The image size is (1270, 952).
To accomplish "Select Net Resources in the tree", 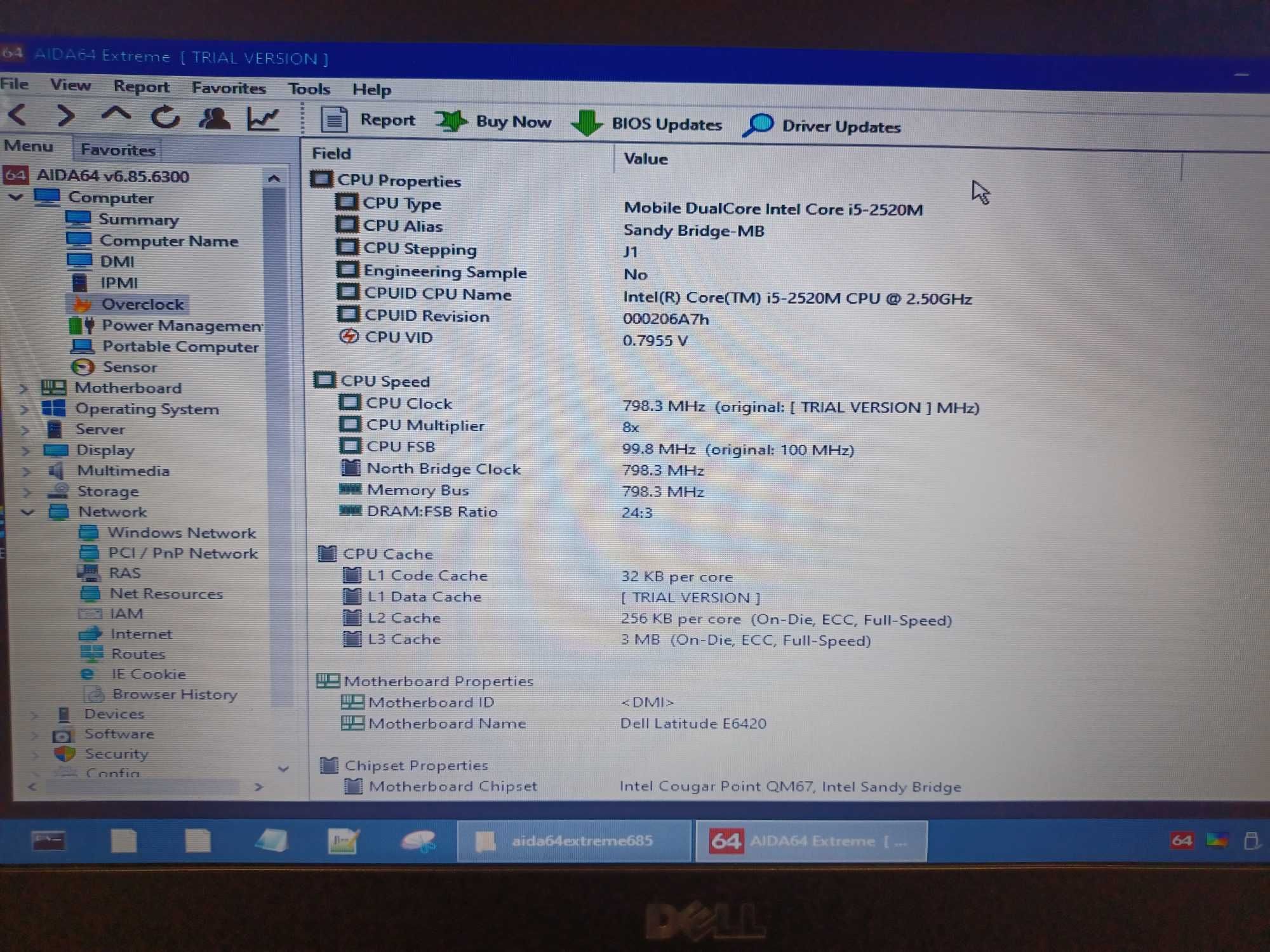I will (166, 594).
